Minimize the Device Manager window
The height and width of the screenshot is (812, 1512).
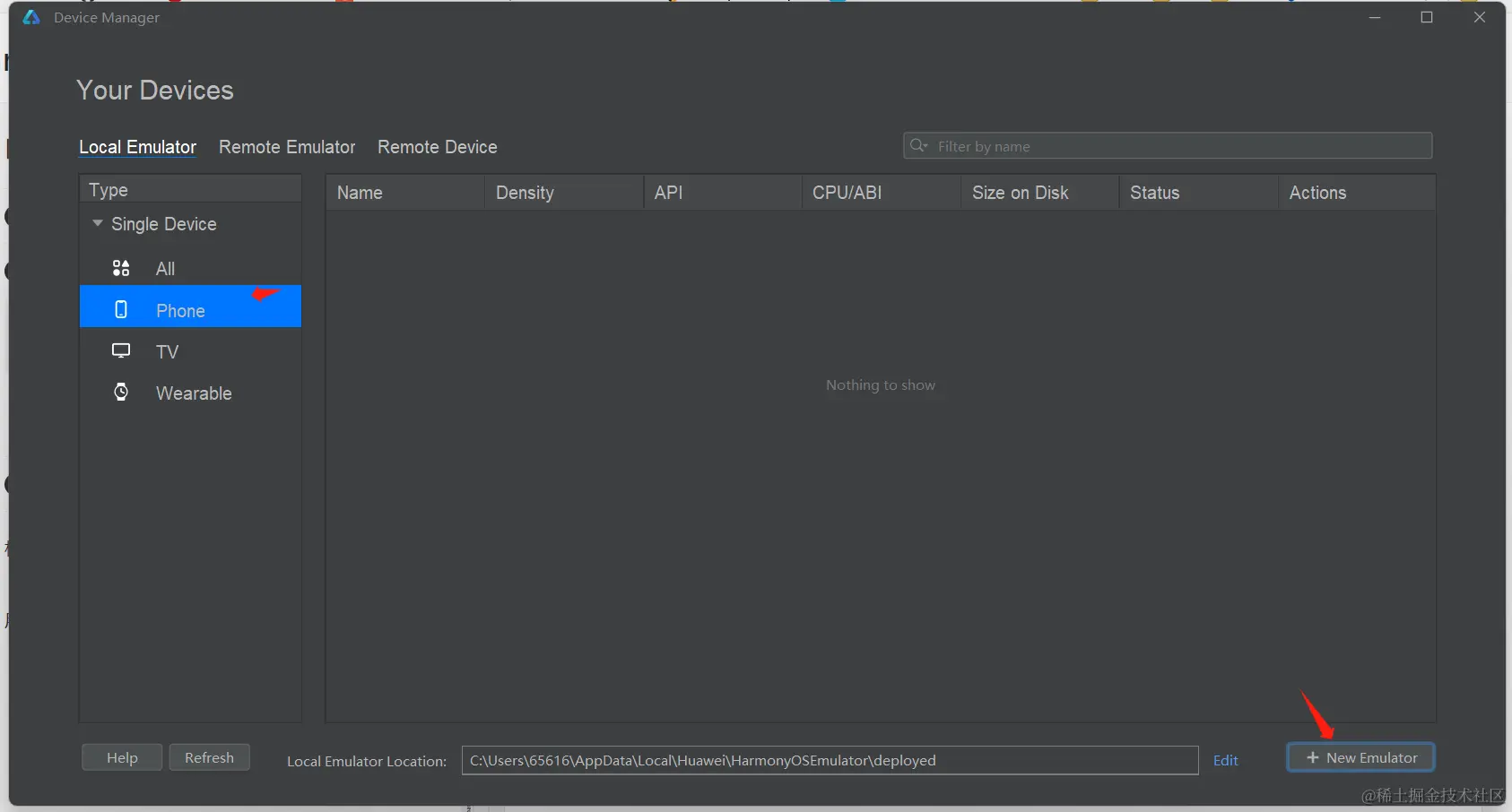point(1375,17)
